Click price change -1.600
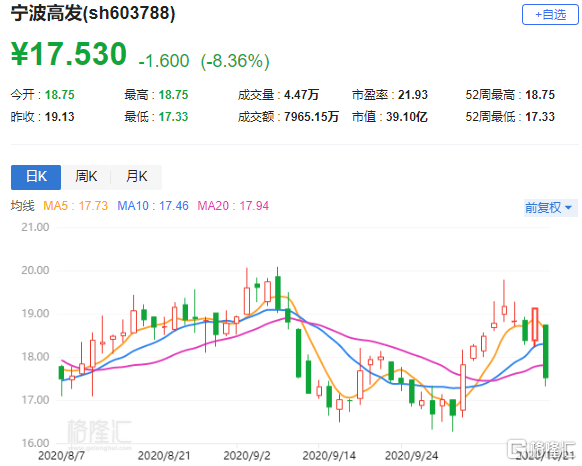Screen dimensions: 582x466 (x=164, y=61)
